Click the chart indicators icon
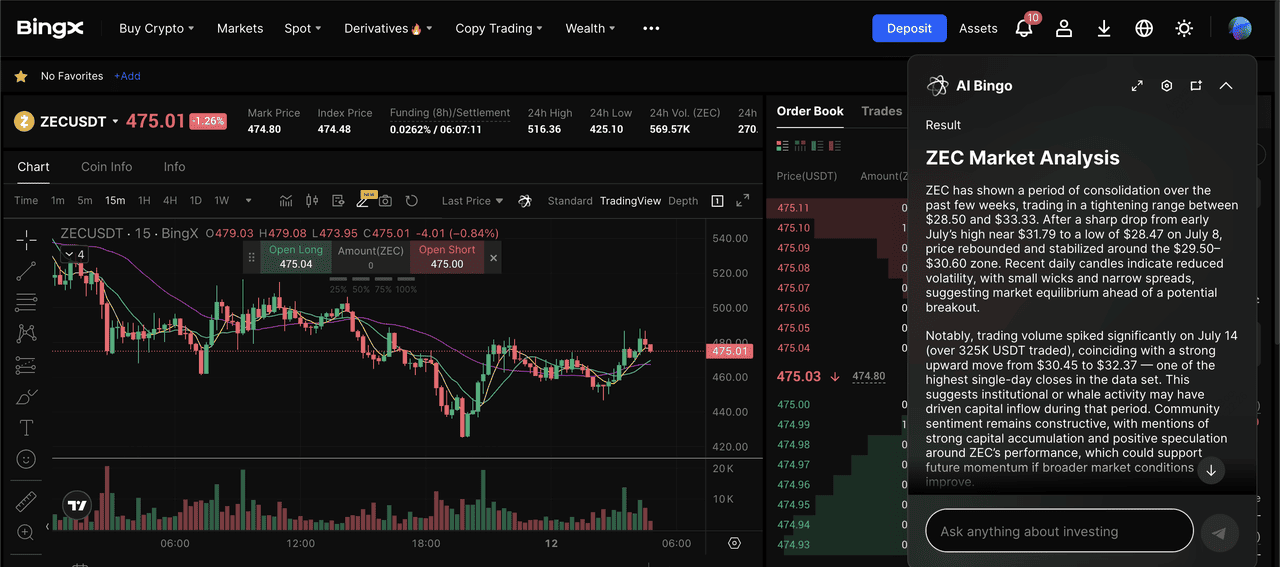1280x567 pixels. tap(286, 201)
